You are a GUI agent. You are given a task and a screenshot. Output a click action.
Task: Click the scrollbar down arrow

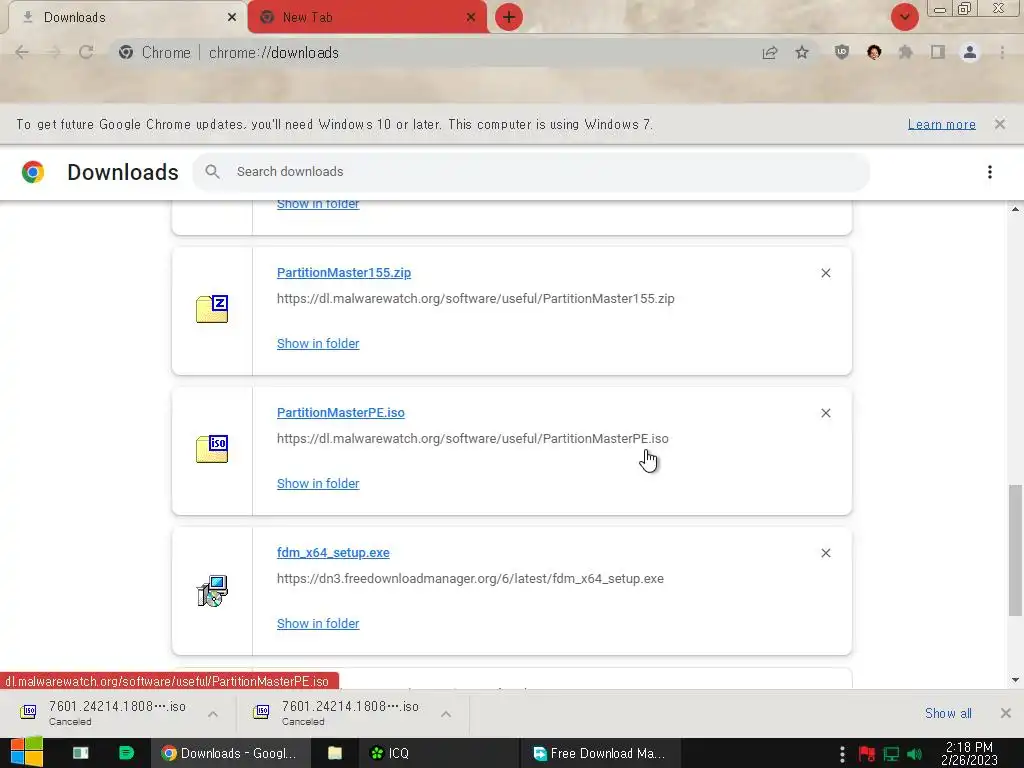tap(1015, 680)
